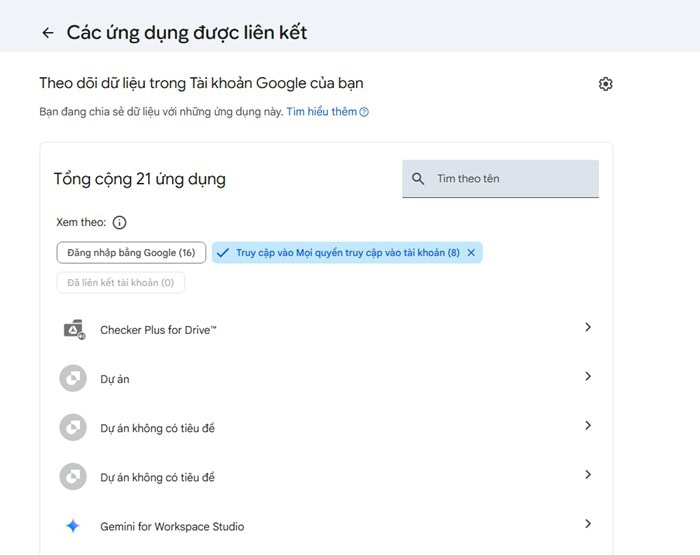Click the Các ứng dụng được liên kết heading
Viewport: 700px width, 555px height.
[x=187, y=33]
